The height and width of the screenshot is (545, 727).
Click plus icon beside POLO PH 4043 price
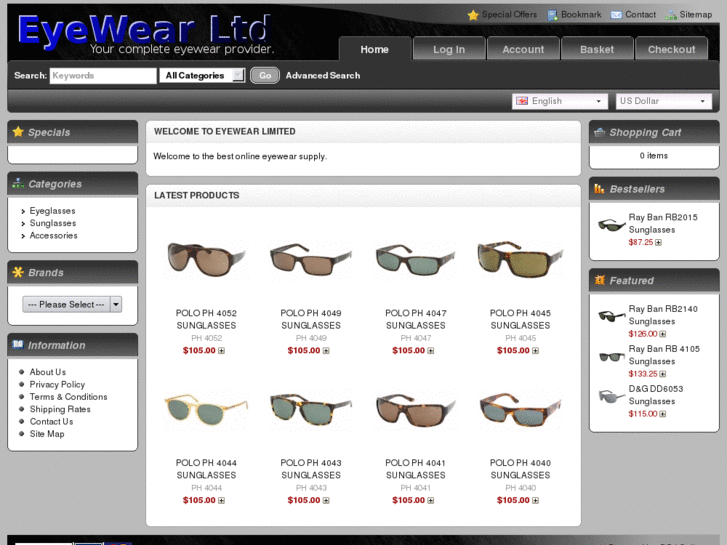pos(326,500)
